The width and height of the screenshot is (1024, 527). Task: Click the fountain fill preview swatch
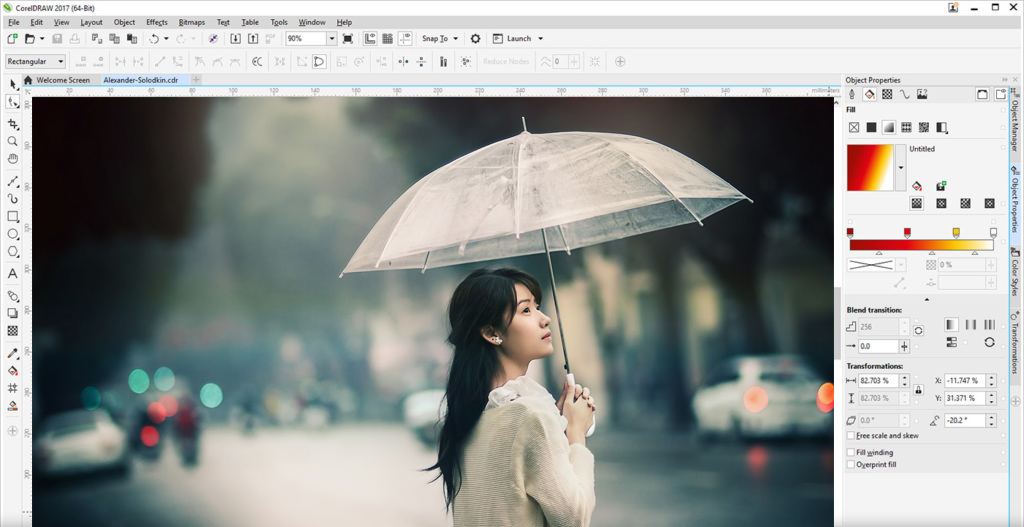click(x=871, y=168)
